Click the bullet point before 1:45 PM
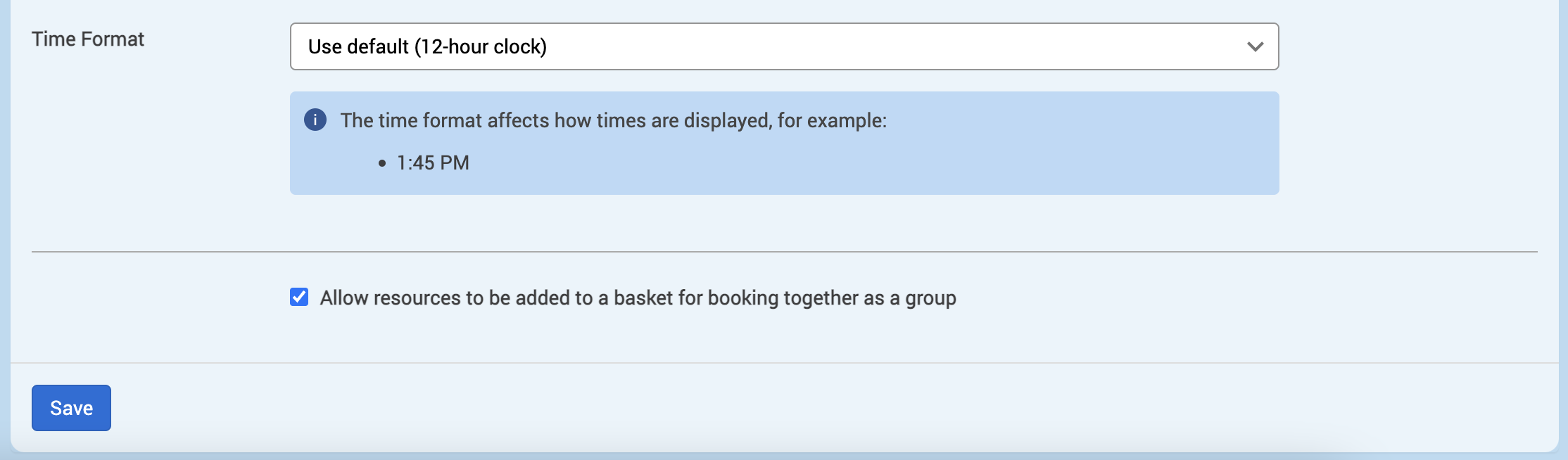 click(382, 163)
